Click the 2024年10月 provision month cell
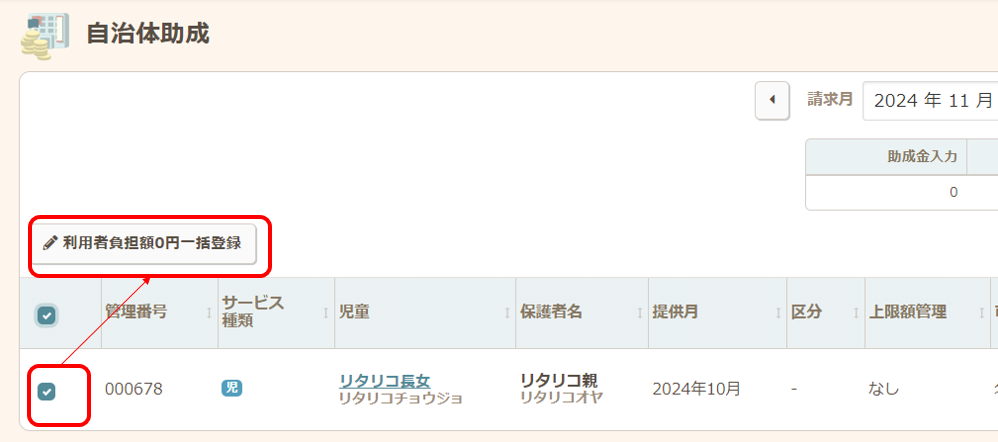998x442 pixels. click(695, 389)
